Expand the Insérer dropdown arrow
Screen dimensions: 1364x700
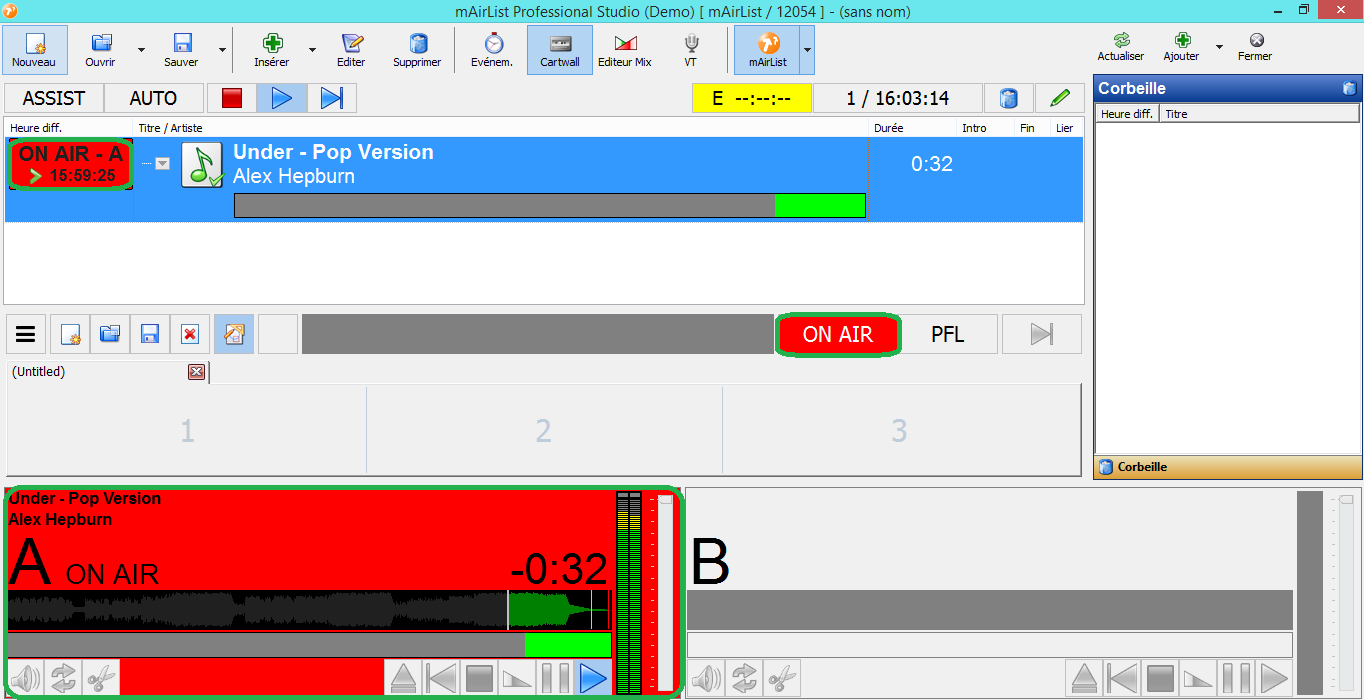tap(312, 50)
